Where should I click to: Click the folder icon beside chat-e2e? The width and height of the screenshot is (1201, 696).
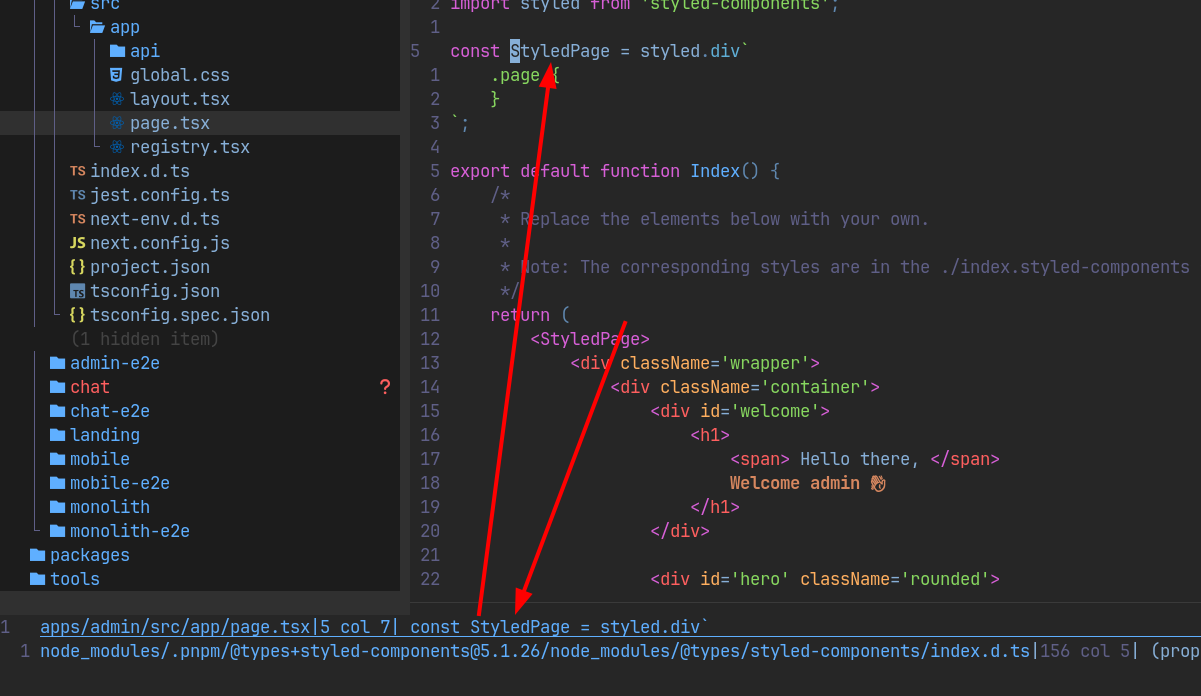coord(58,411)
